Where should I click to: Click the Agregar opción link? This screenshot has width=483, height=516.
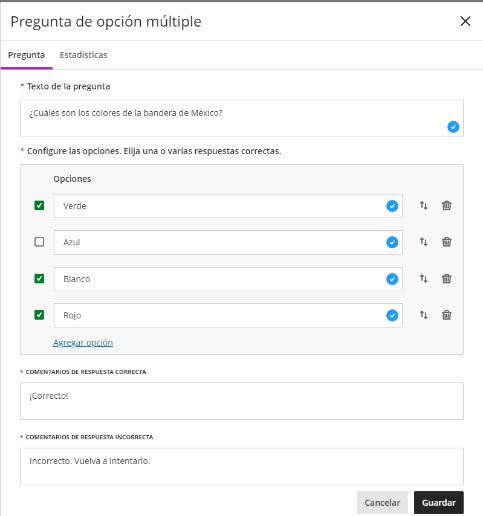(83, 343)
